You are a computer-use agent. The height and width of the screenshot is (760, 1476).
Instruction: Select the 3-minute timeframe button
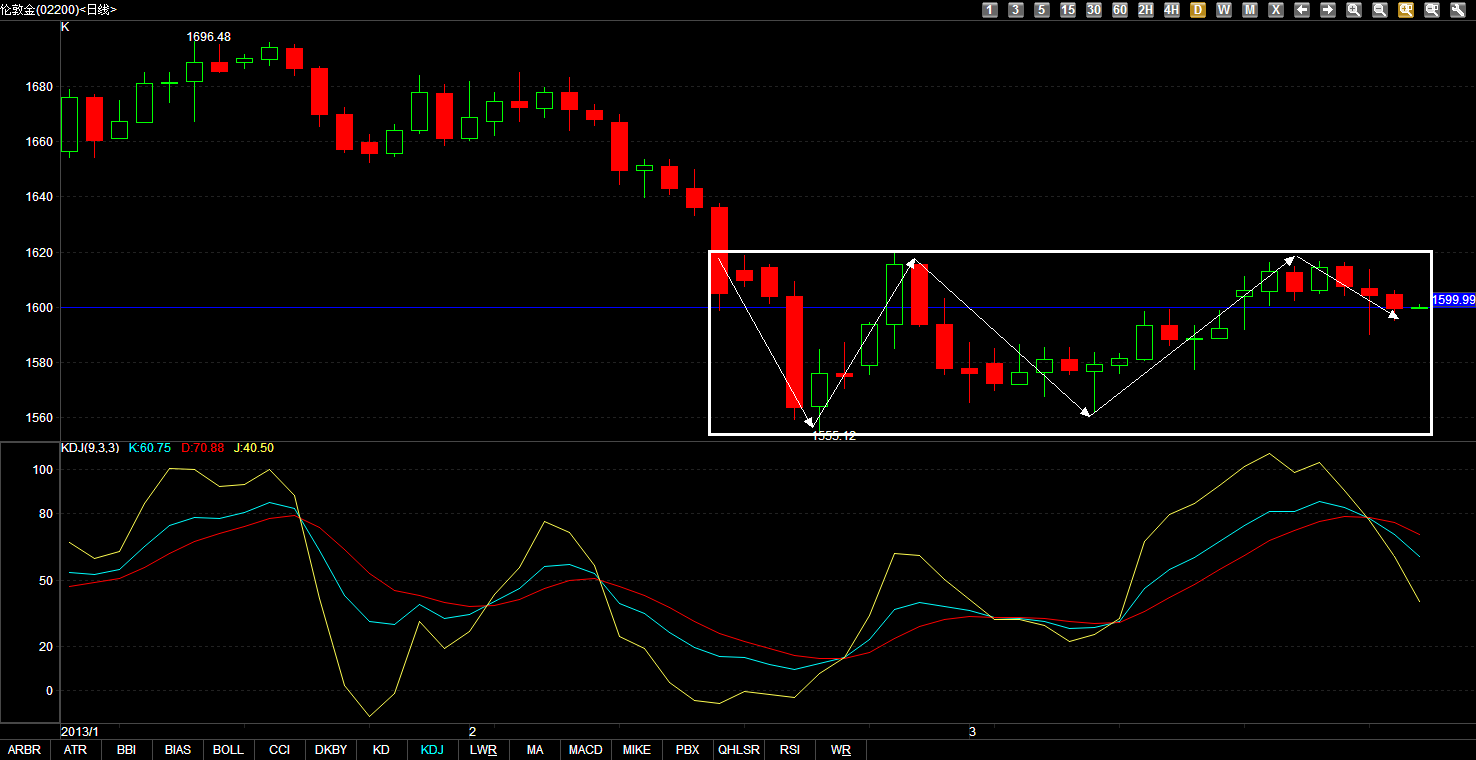point(1016,9)
